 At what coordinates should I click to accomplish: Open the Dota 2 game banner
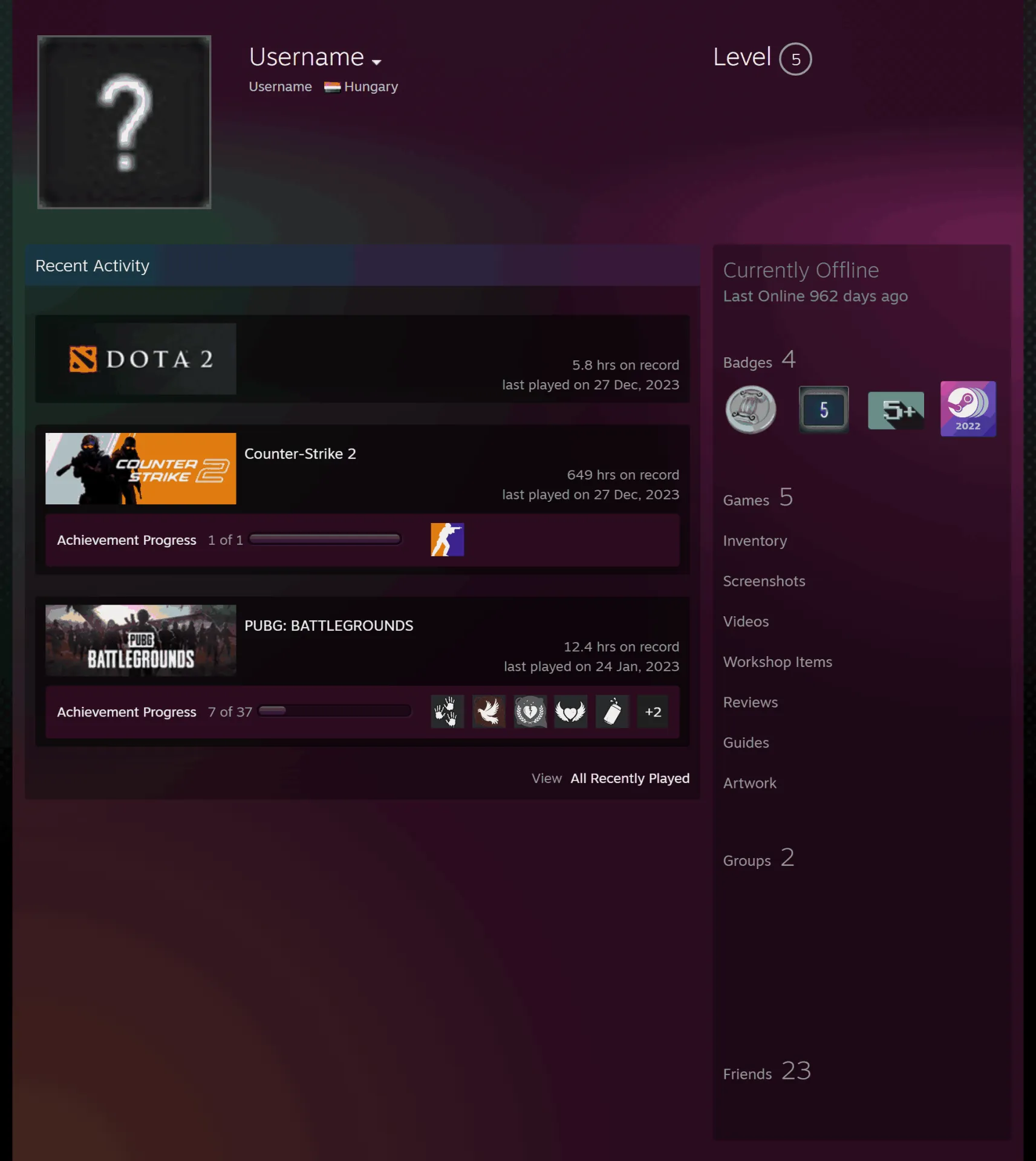[141, 359]
